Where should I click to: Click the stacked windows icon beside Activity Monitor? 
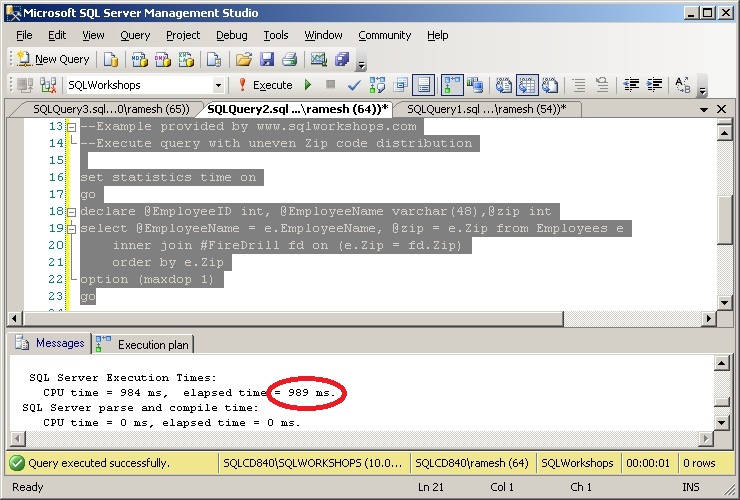click(342, 59)
